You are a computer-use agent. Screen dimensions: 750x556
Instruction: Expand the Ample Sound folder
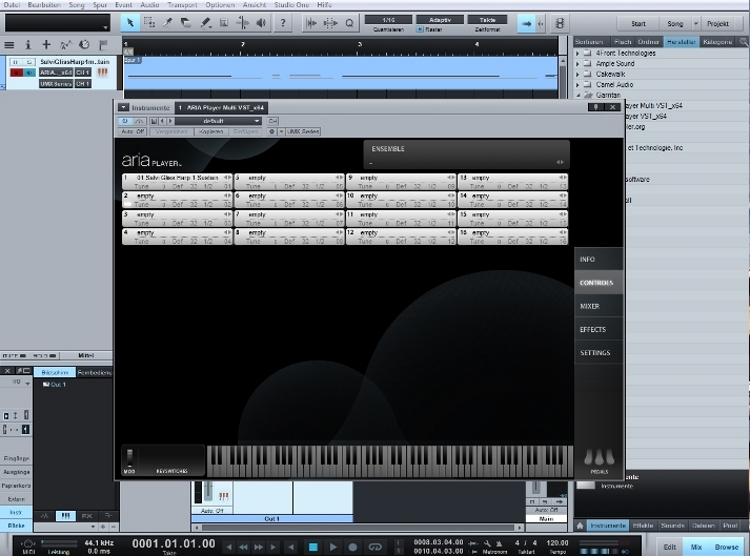pos(577,64)
